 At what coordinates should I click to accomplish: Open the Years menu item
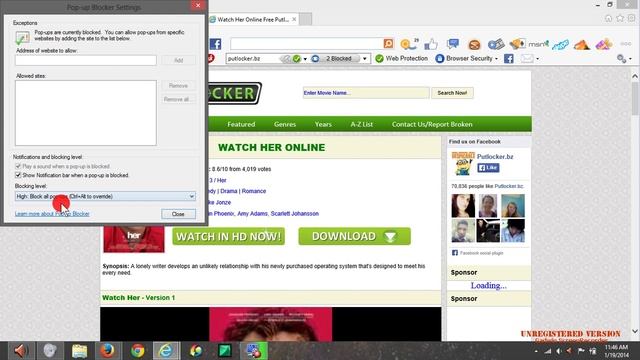(323, 124)
